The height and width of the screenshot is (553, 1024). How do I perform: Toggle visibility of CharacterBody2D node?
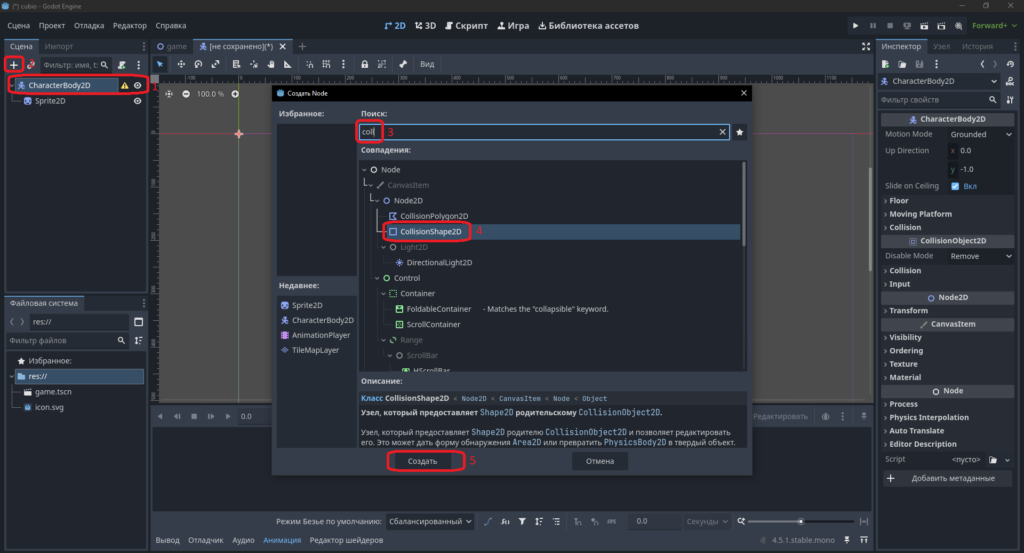coord(137,86)
